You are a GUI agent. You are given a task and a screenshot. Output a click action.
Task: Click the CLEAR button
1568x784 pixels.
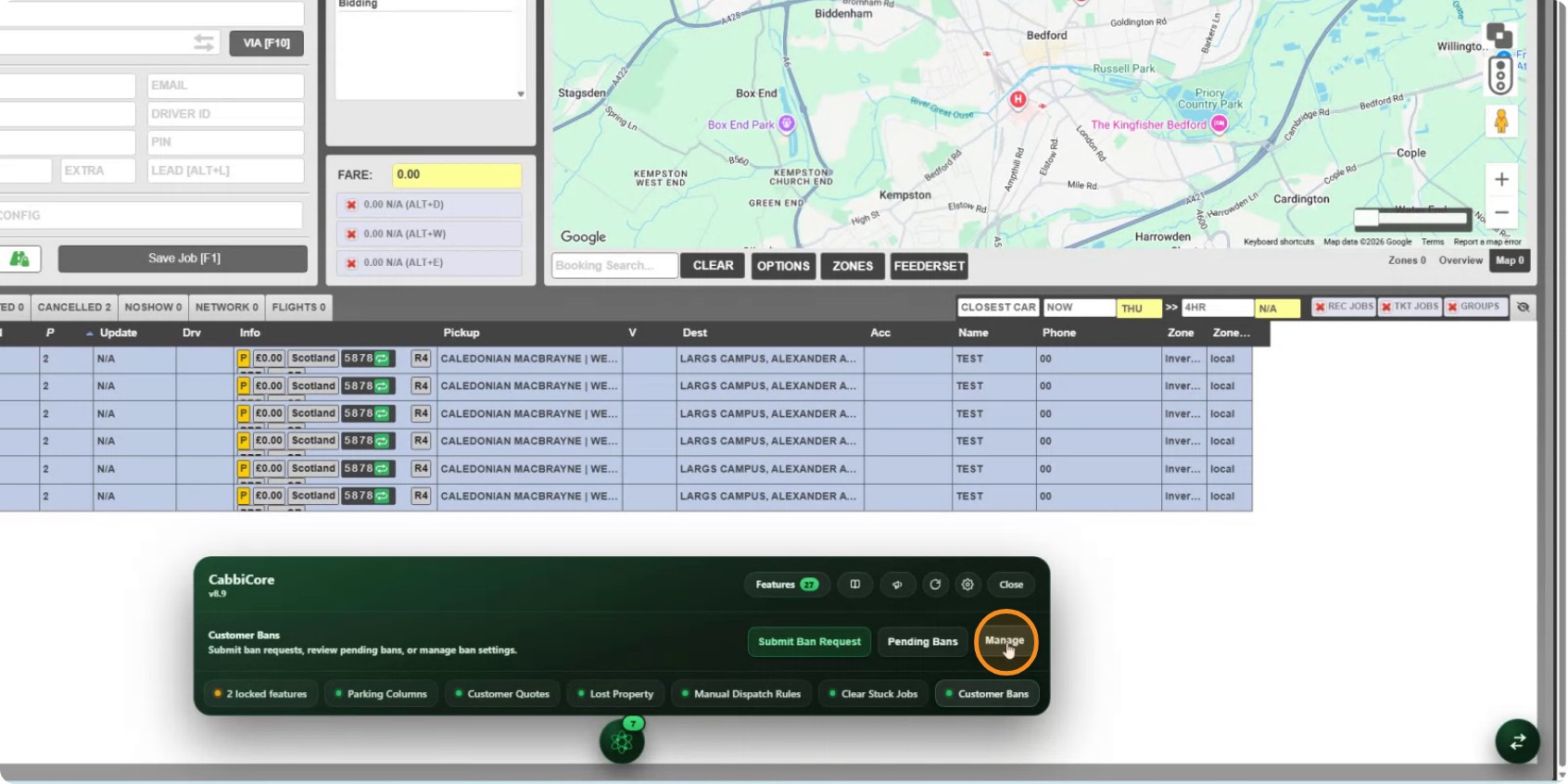tap(713, 266)
